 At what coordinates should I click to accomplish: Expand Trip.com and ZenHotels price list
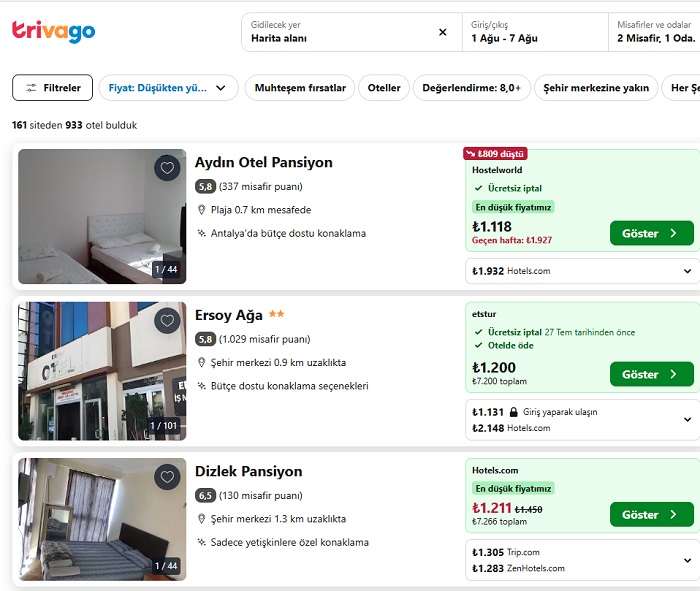(688, 560)
